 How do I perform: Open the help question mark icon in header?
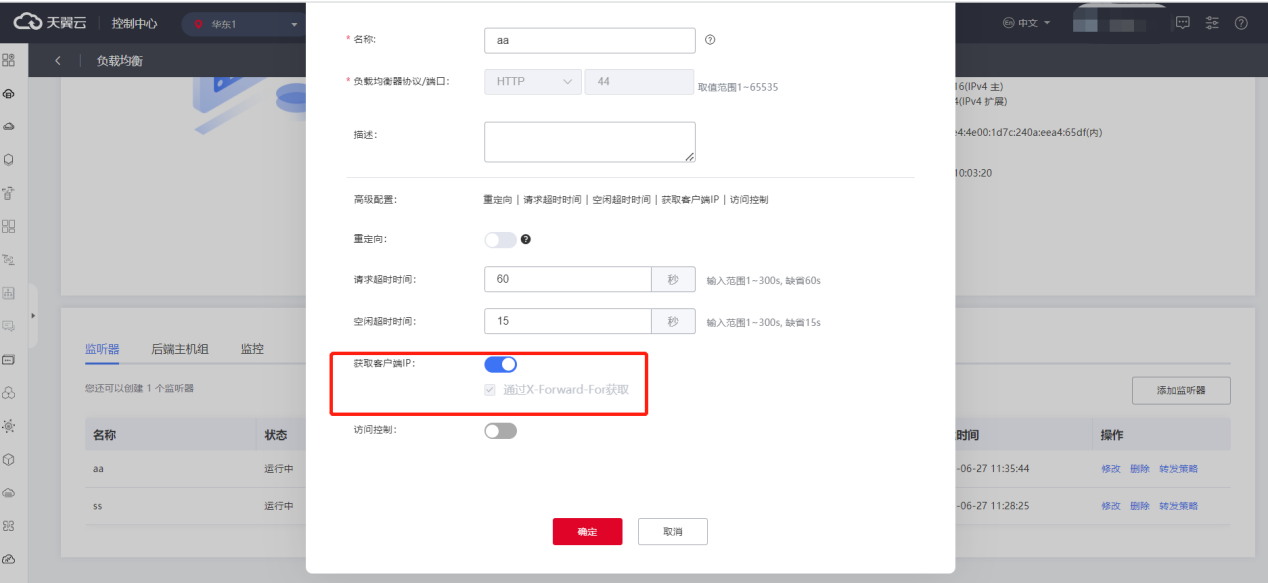(1241, 22)
